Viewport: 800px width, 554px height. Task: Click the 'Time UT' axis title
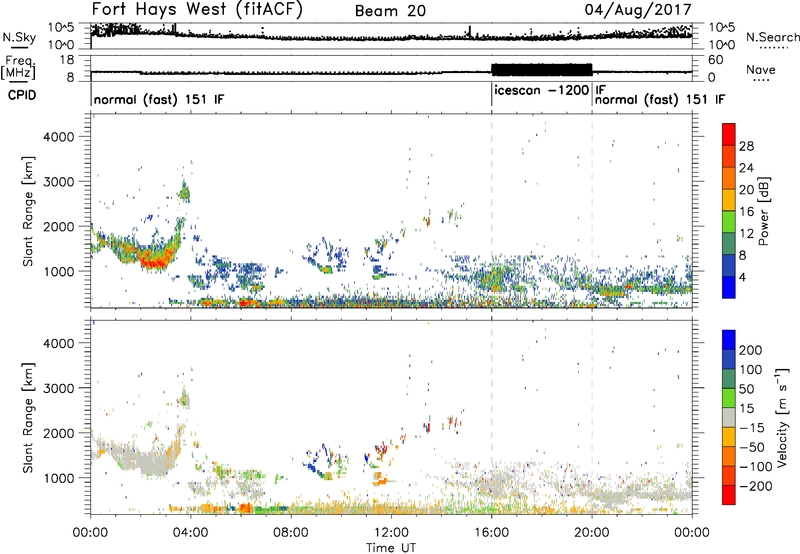pos(391,548)
